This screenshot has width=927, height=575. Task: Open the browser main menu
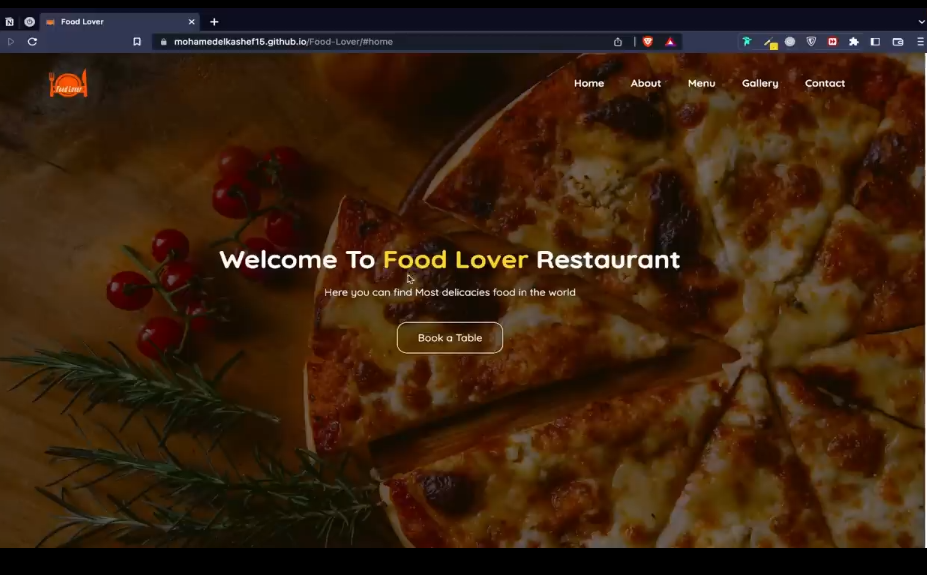pyautogui.click(x=920, y=41)
